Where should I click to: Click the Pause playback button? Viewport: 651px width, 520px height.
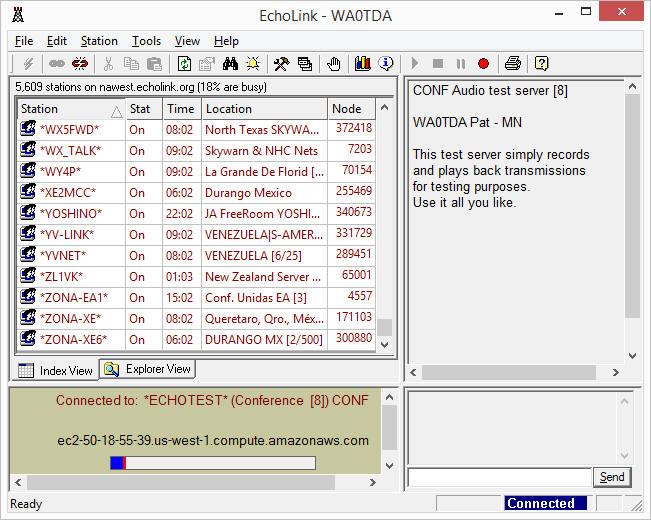(461, 64)
